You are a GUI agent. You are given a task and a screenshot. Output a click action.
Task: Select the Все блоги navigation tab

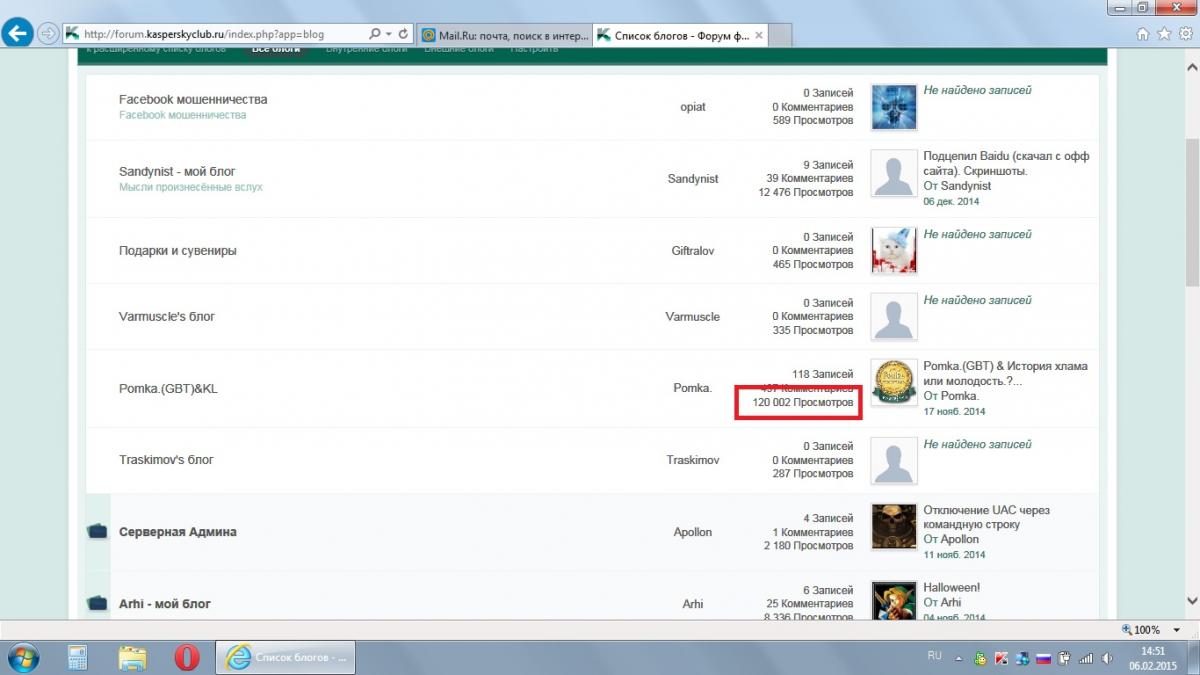(276, 48)
